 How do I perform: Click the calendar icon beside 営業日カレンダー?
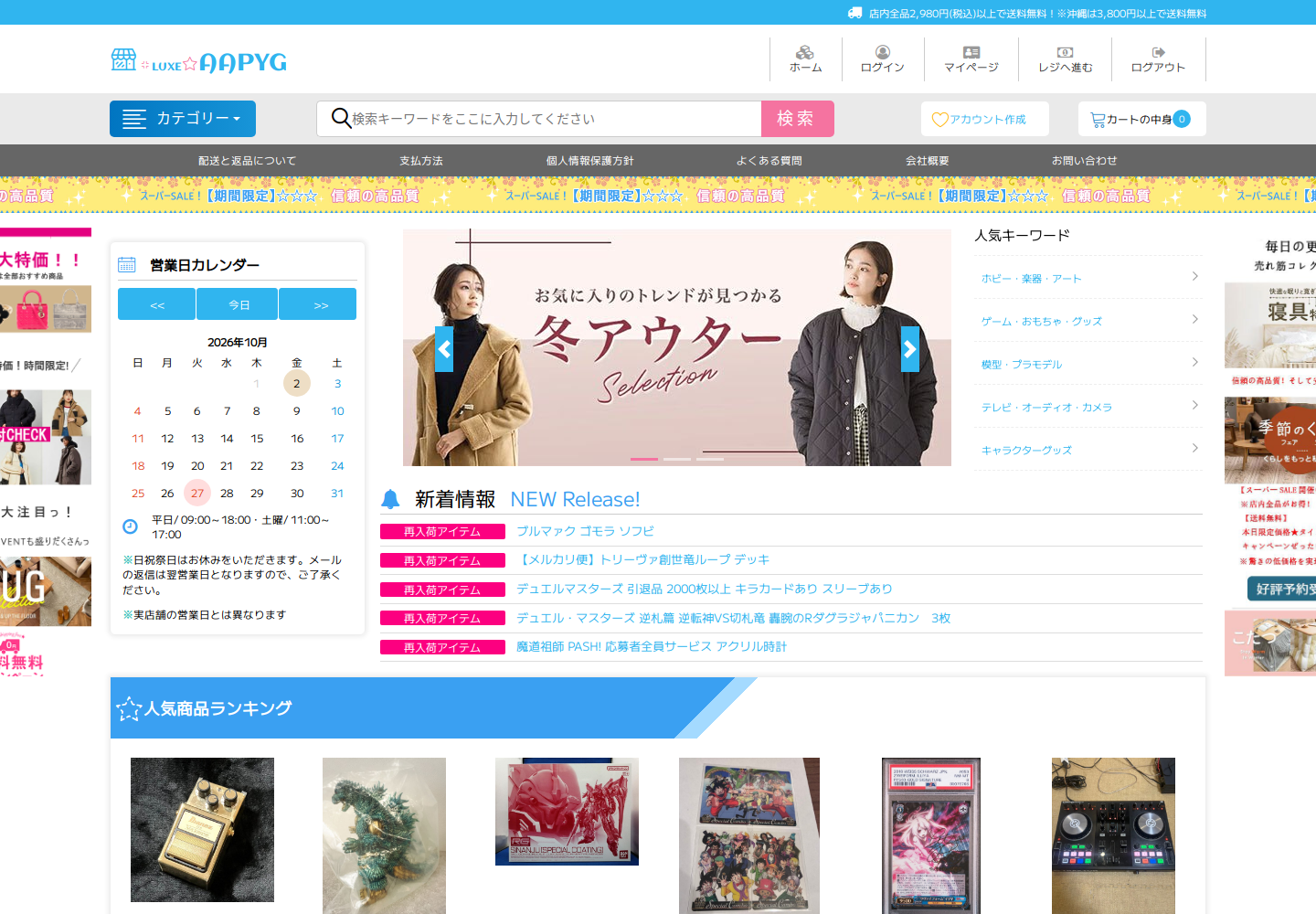point(127,265)
